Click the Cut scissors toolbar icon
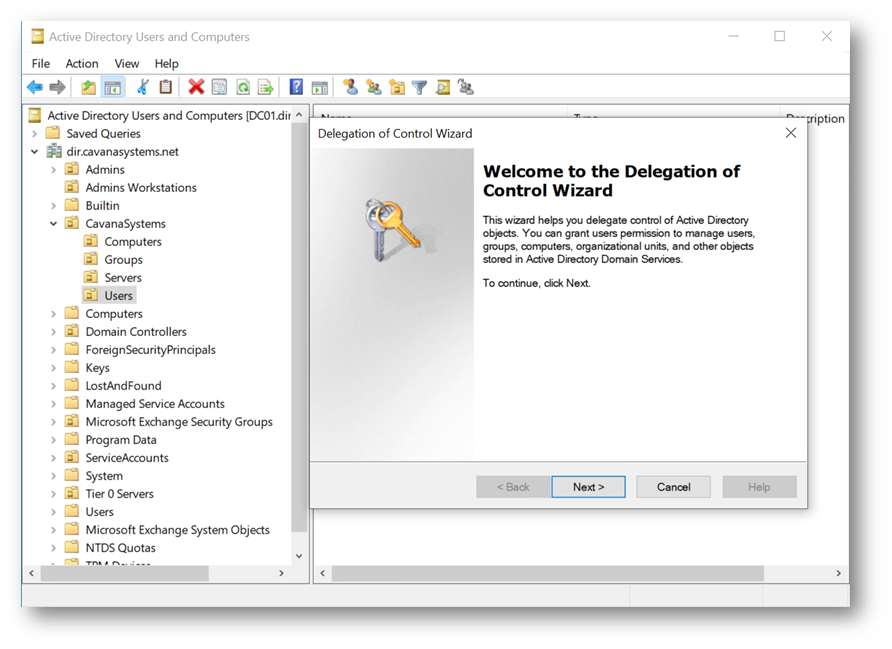 [x=143, y=88]
